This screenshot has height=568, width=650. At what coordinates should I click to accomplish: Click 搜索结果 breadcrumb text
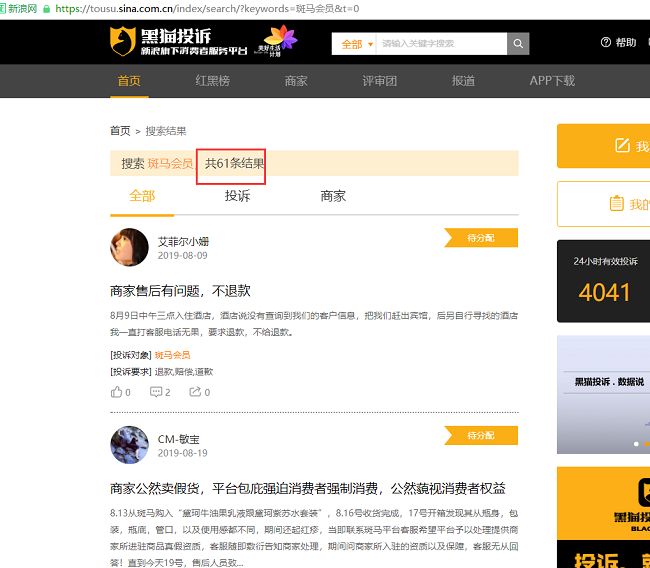click(x=166, y=131)
